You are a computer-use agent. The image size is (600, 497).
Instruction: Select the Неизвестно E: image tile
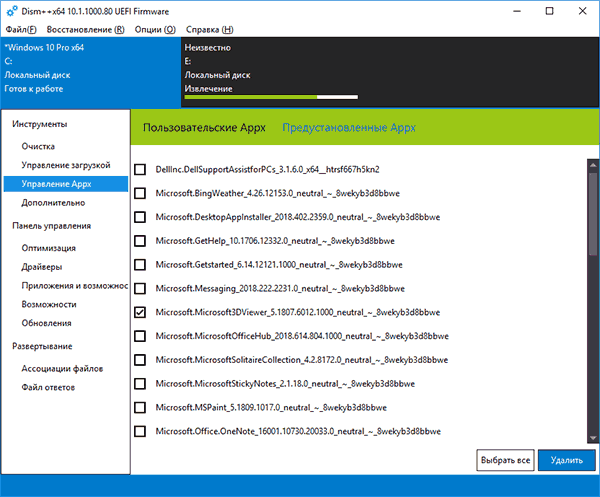(390, 72)
